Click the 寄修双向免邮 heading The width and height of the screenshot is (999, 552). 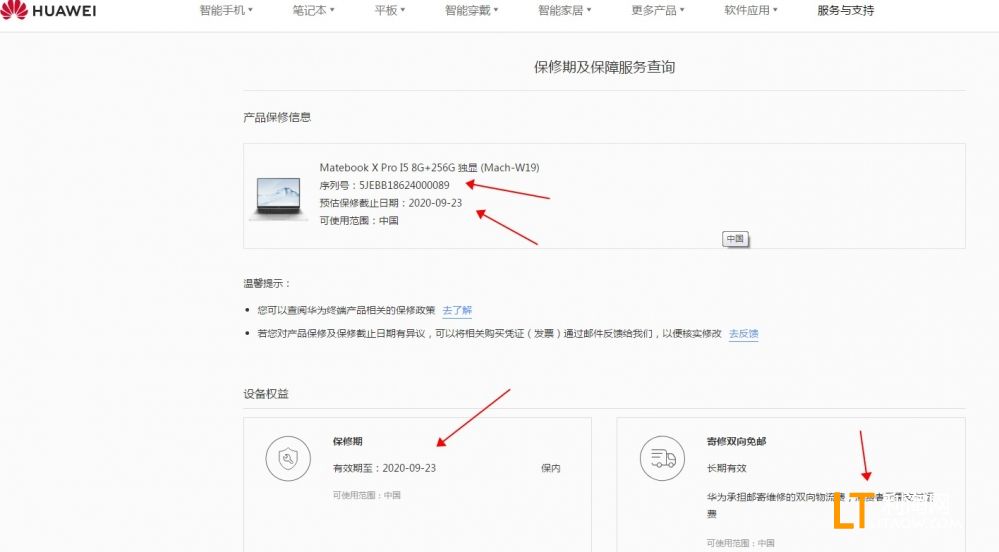pyautogui.click(x=736, y=441)
